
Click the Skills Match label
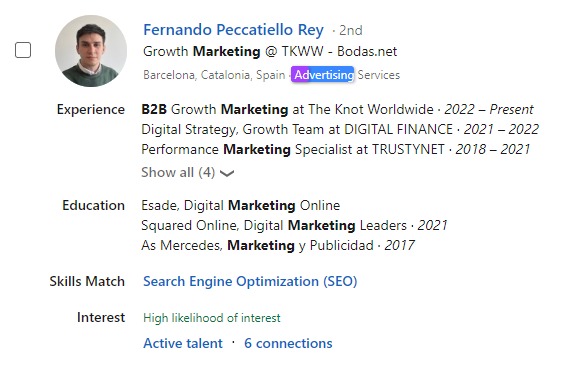click(87, 281)
